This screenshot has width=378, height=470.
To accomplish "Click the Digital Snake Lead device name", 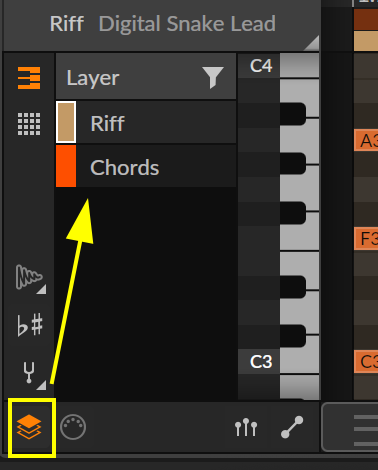I will pos(187,24).
